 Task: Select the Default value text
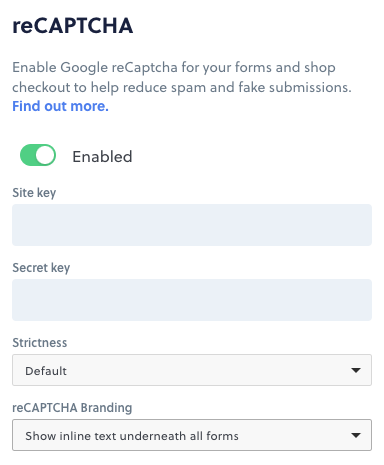pos(46,371)
